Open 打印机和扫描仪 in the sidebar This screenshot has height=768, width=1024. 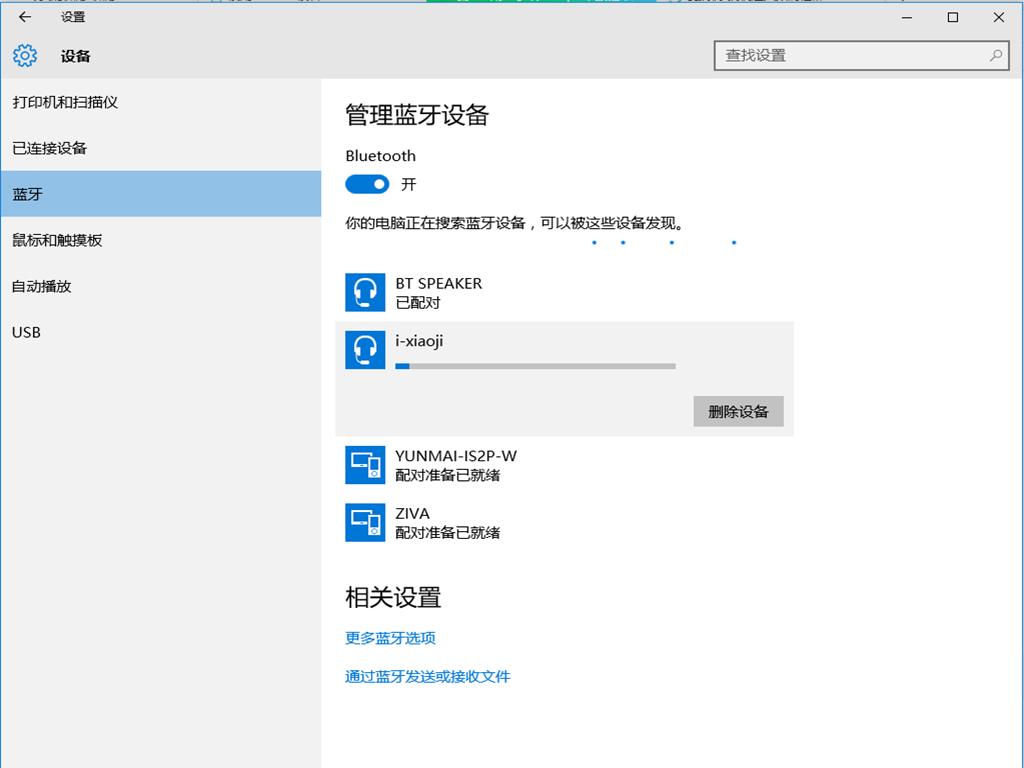tap(65, 102)
